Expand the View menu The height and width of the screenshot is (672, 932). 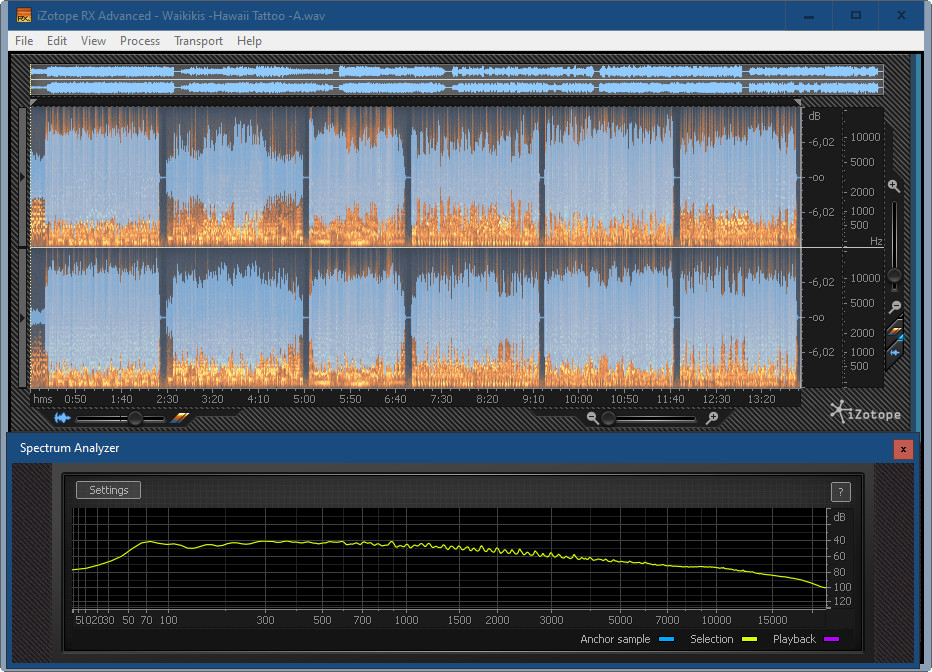pos(93,41)
